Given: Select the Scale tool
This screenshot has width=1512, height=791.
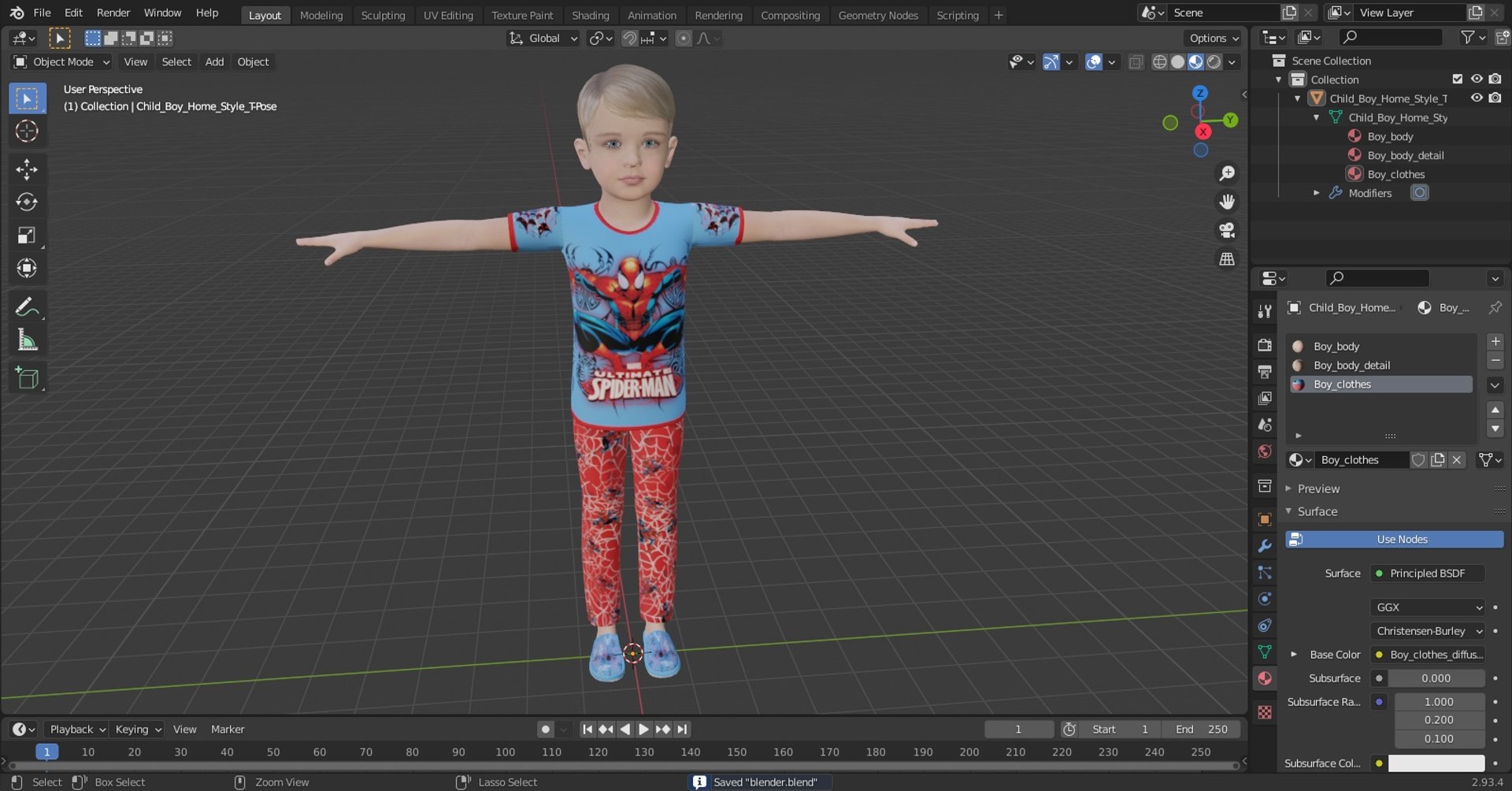Looking at the screenshot, I should 27,236.
